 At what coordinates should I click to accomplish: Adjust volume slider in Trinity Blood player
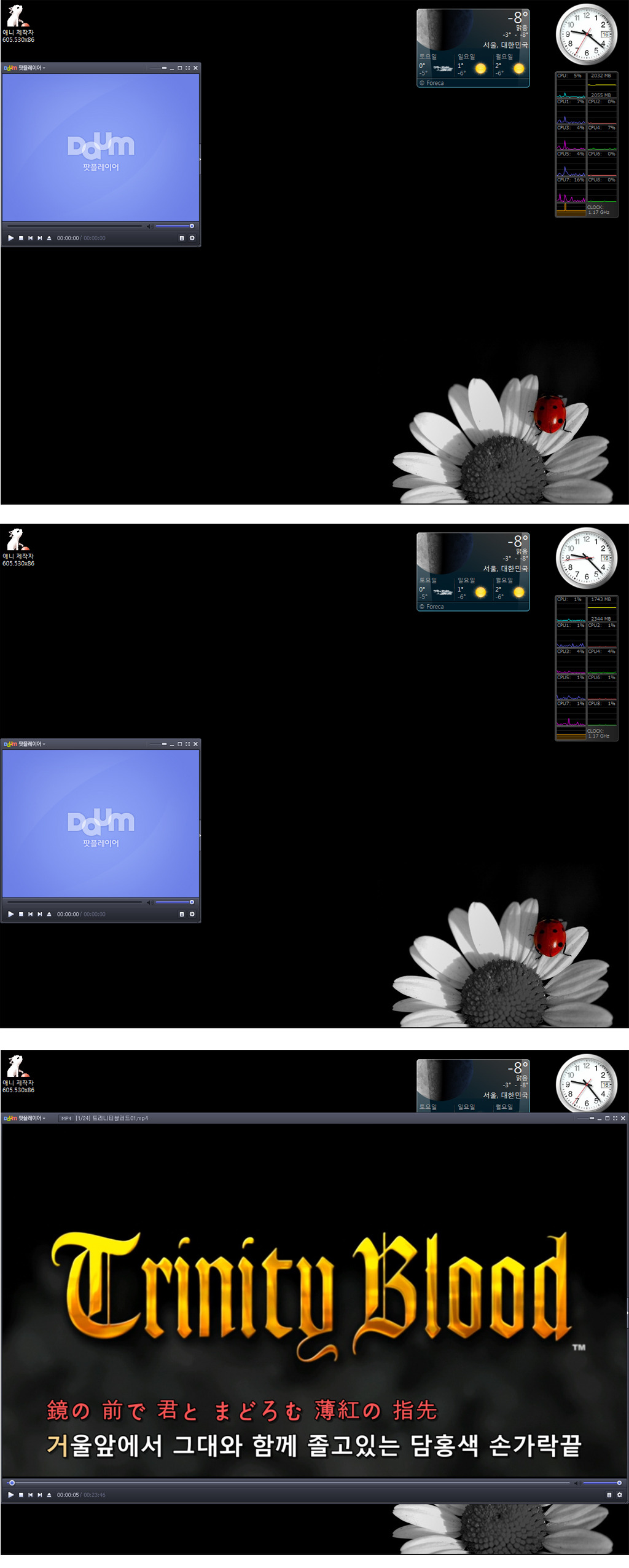coord(602,1483)
